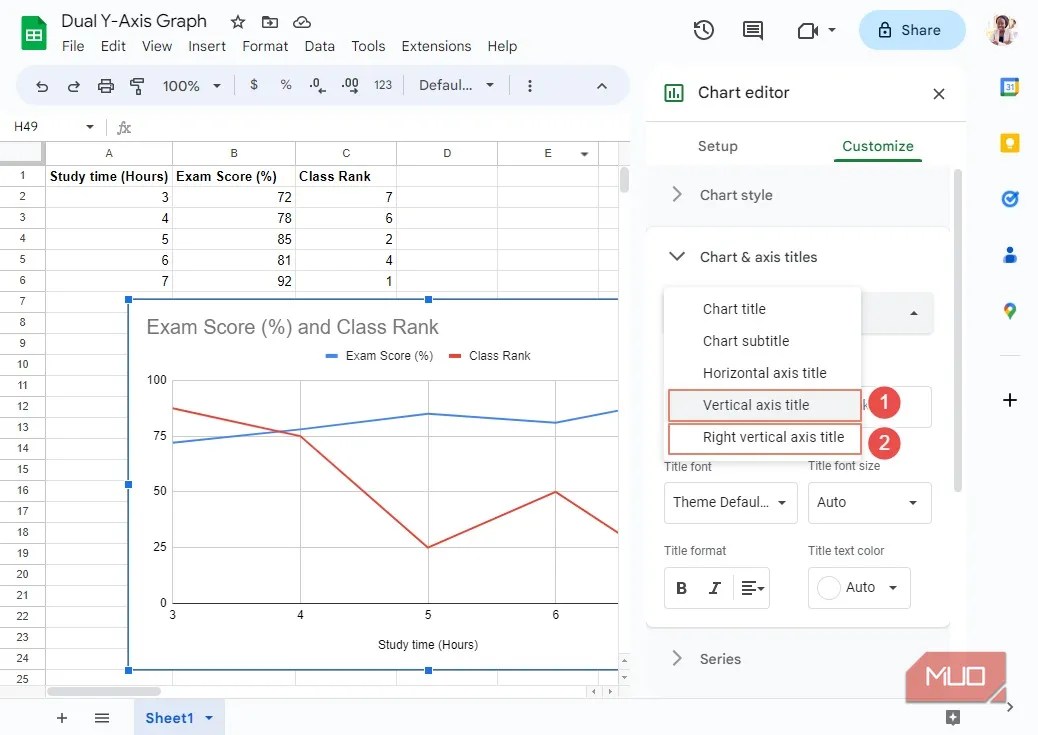The width and height of the screenshot is (1038, 735).
Task: Open version history
Action: tap(703, 30)
